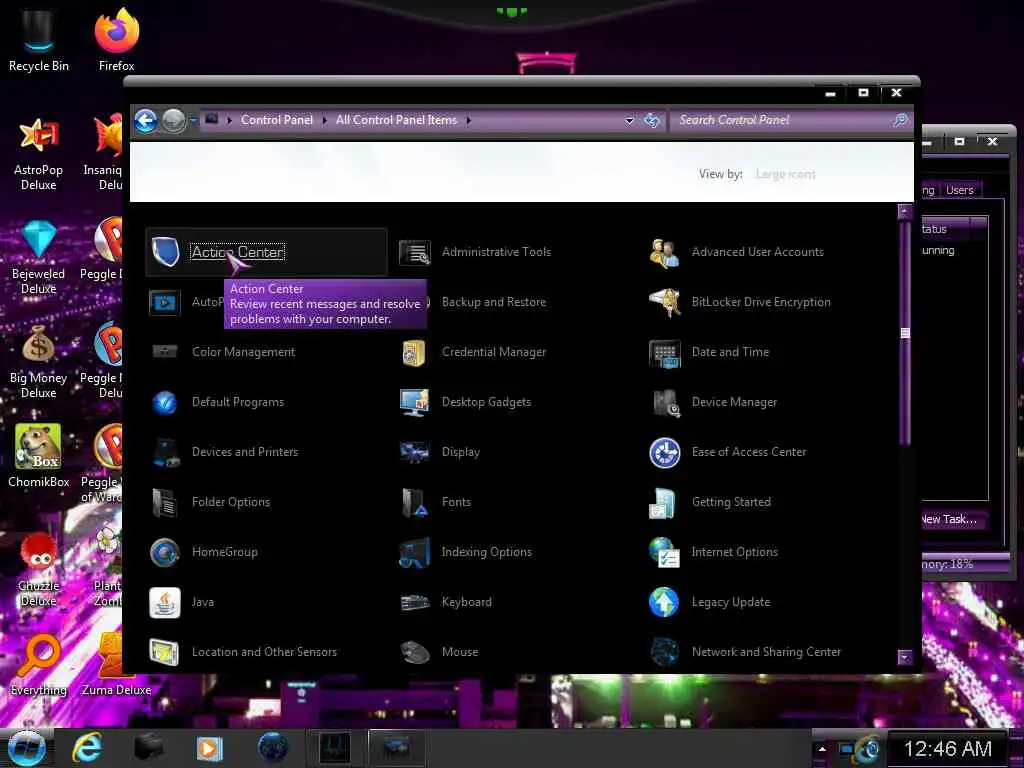Open the Folder Options icon
Screen dimensions: 1024x768
165,502
